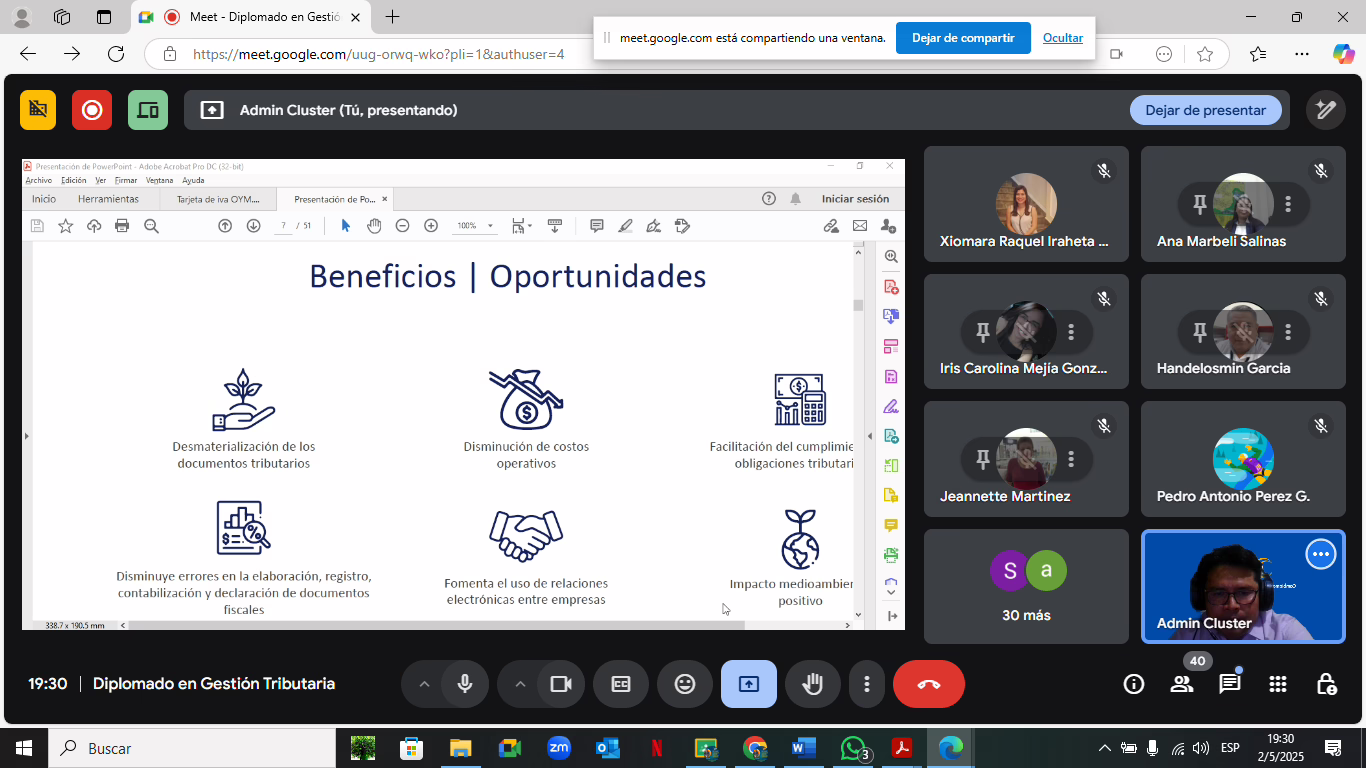Click the red hang up call button

(x=928, y=684)
